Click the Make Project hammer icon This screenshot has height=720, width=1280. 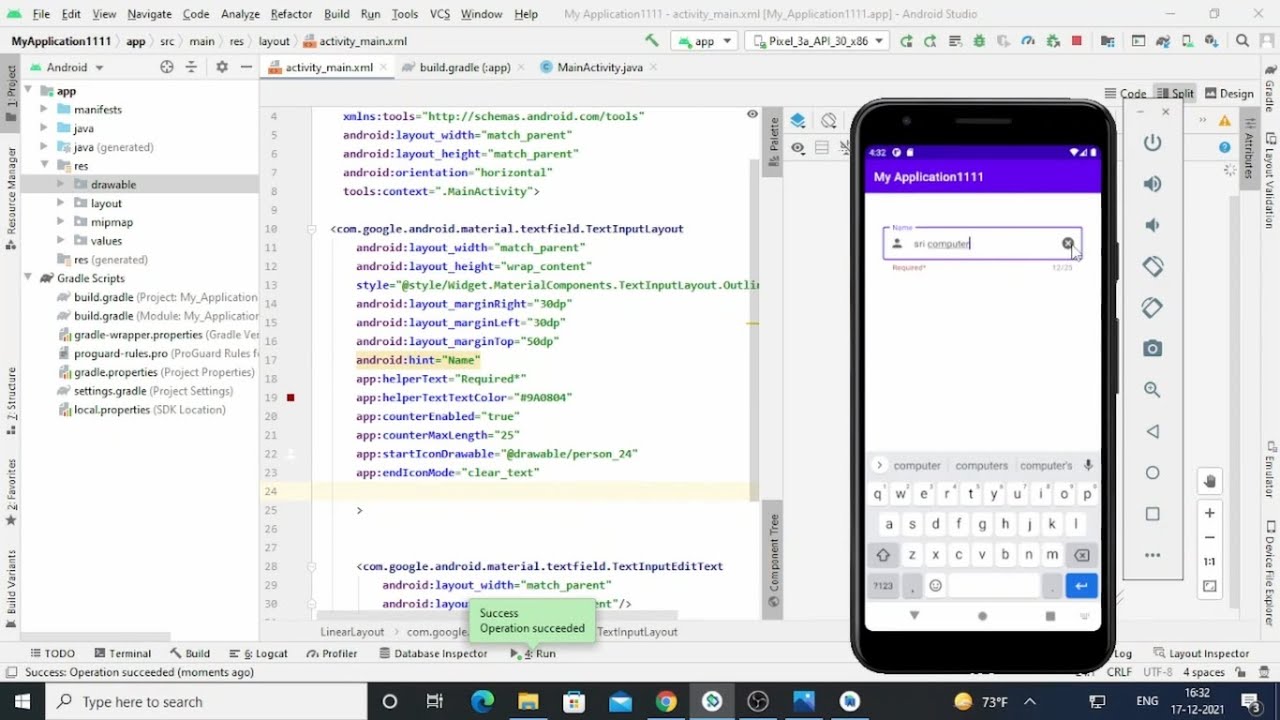coord(652,41)
